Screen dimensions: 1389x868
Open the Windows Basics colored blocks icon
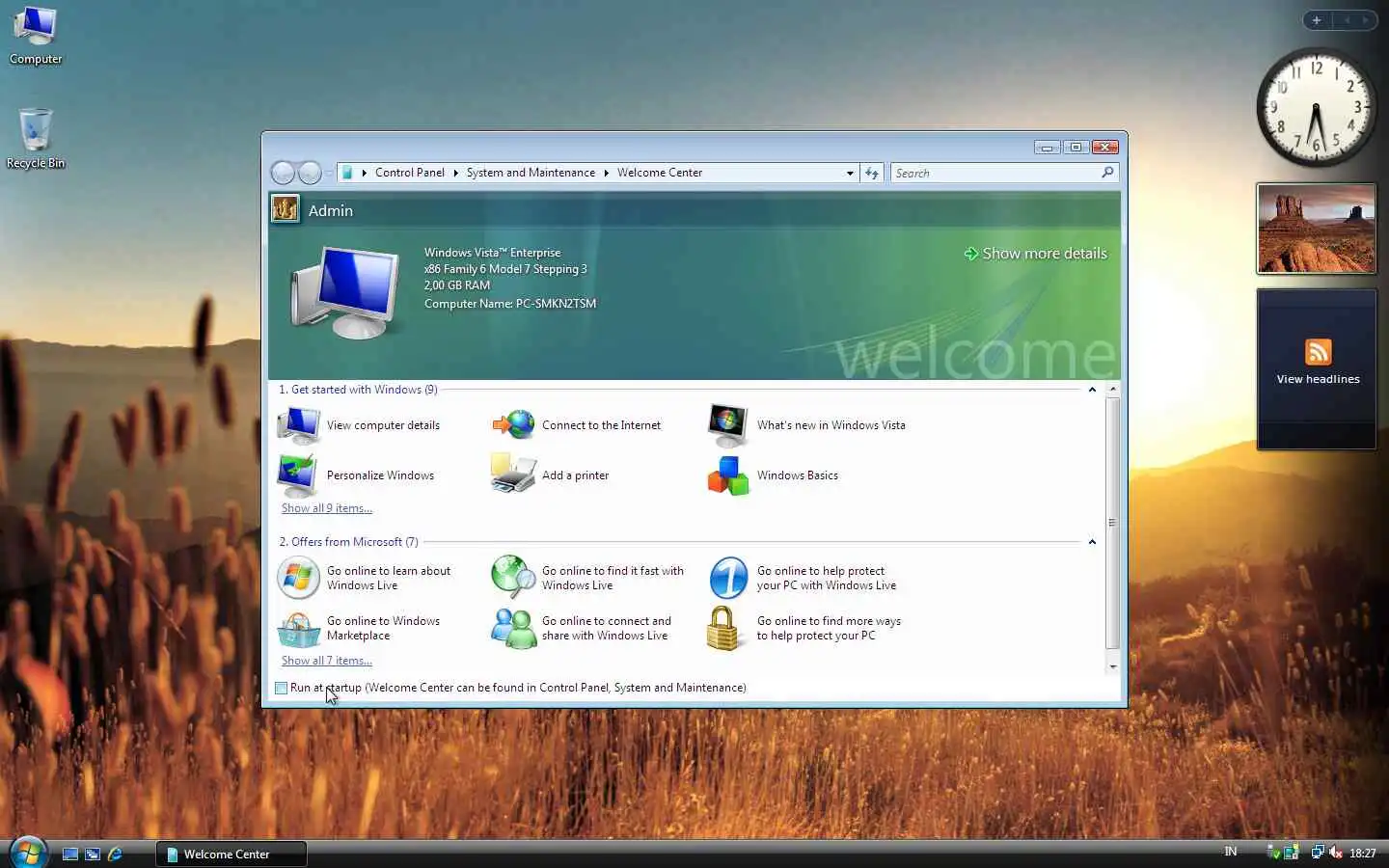(x=728, y=475)
